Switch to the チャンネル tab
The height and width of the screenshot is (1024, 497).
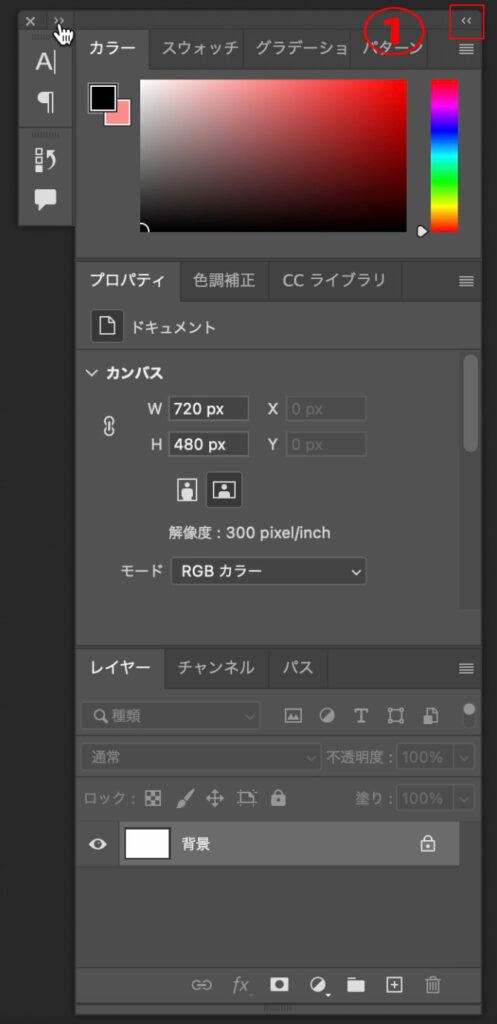click(216, 667)
